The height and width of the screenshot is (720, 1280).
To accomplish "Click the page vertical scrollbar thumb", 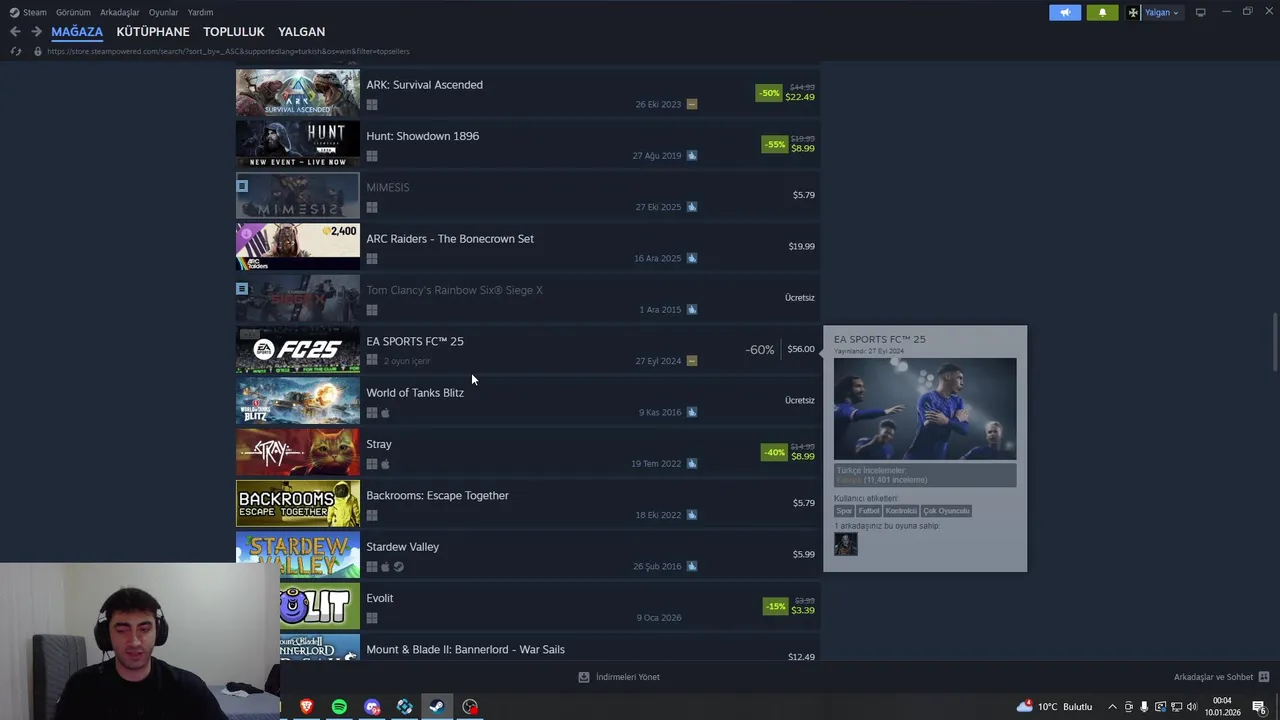I will [1274, 340].
